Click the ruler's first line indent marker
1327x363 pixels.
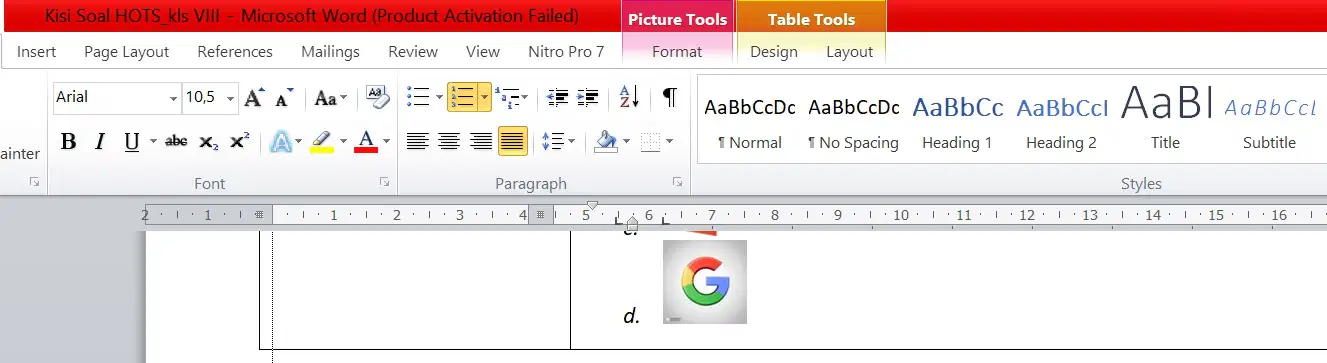tap(592, 206)
